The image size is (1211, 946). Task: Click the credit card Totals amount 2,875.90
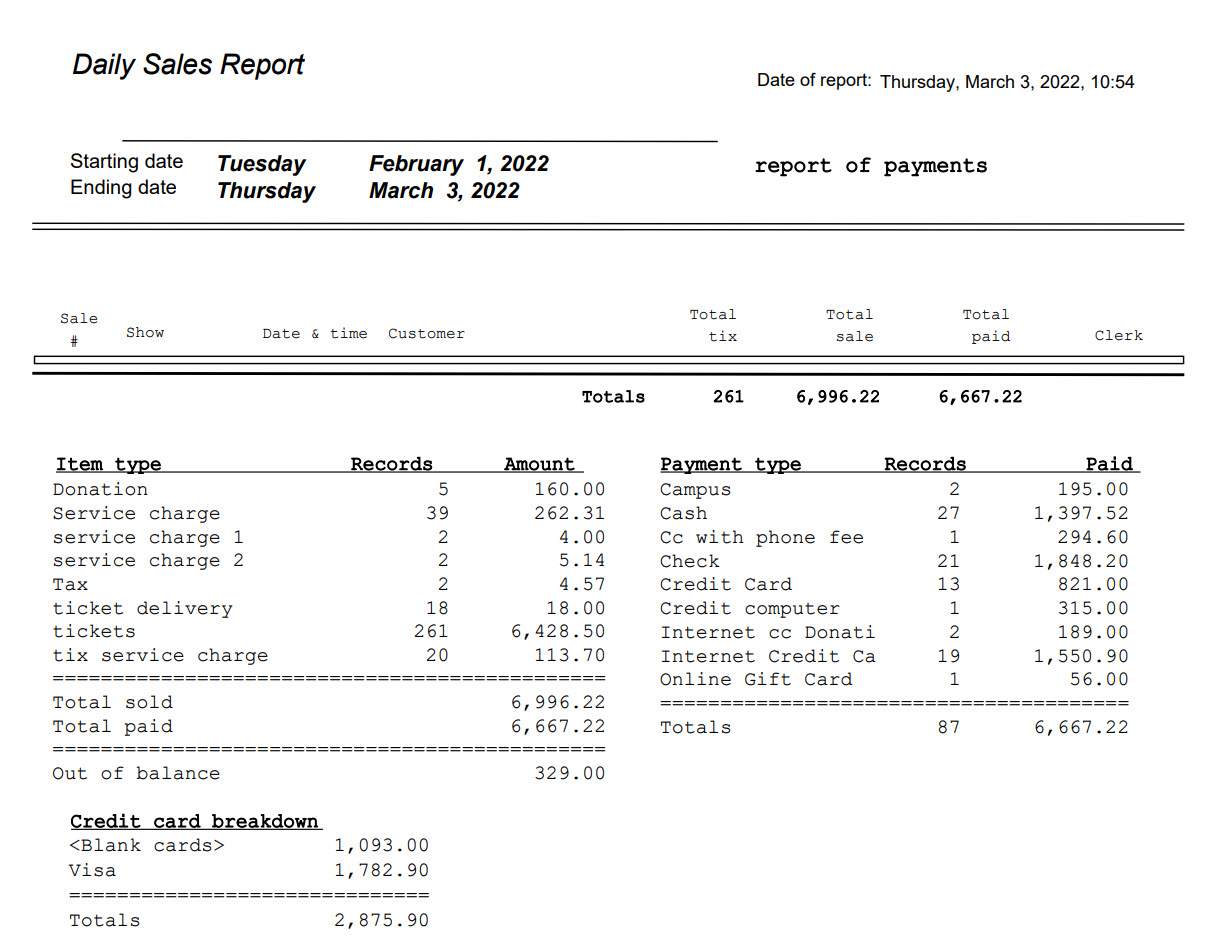coord(381,921)
